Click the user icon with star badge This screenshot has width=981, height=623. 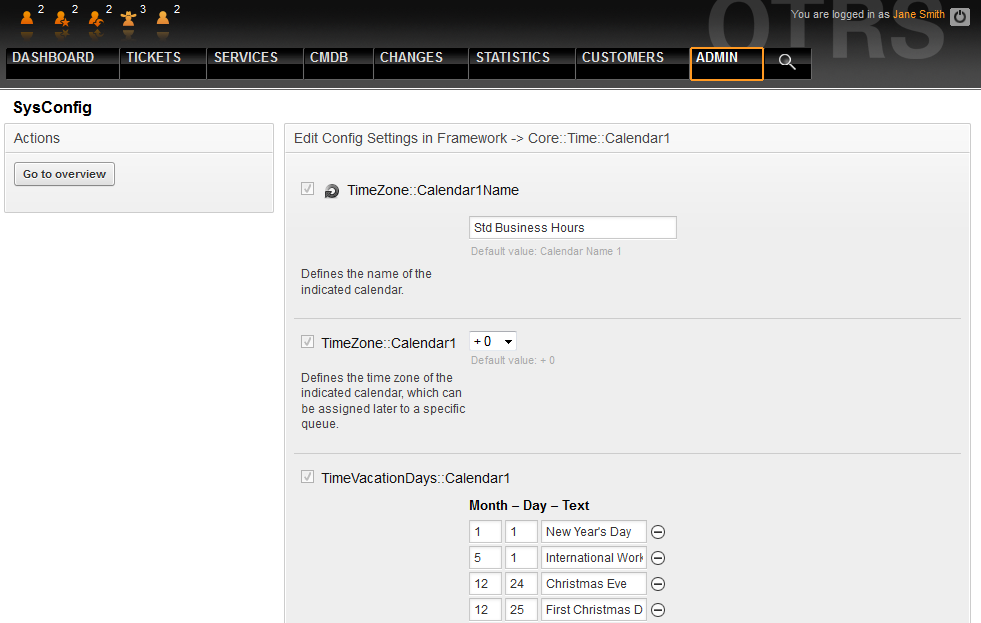tap(61, 18)
